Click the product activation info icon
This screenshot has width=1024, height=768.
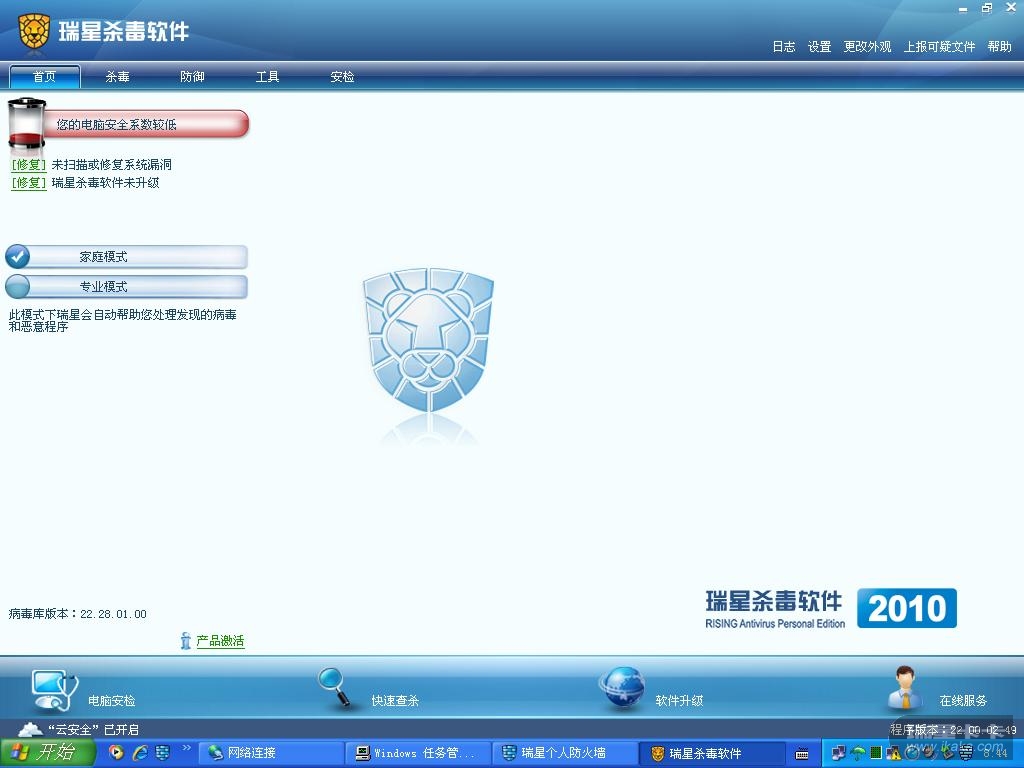point(185,641)
